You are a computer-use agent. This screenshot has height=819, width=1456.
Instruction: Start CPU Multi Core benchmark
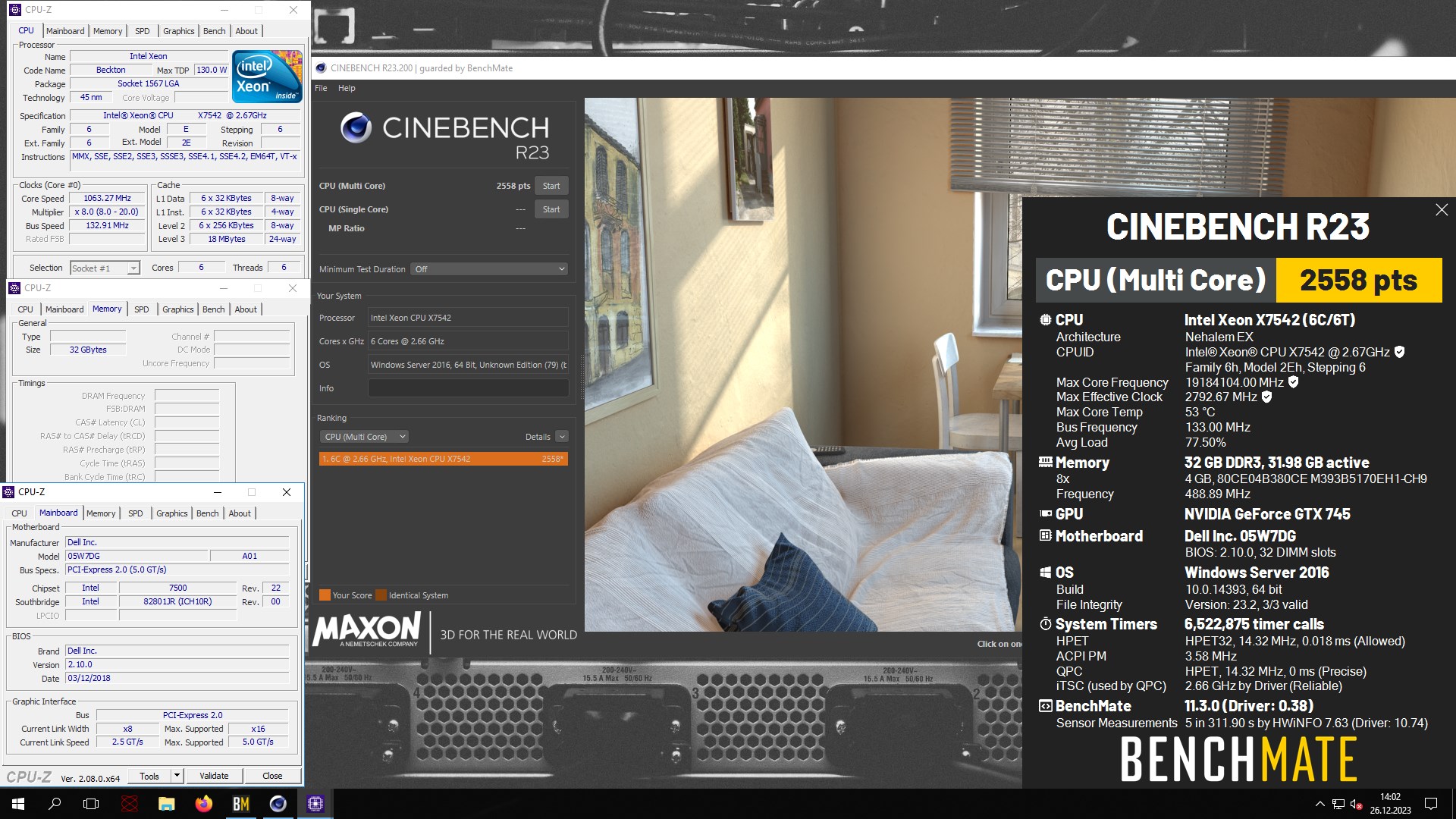(x=551, y=186)
